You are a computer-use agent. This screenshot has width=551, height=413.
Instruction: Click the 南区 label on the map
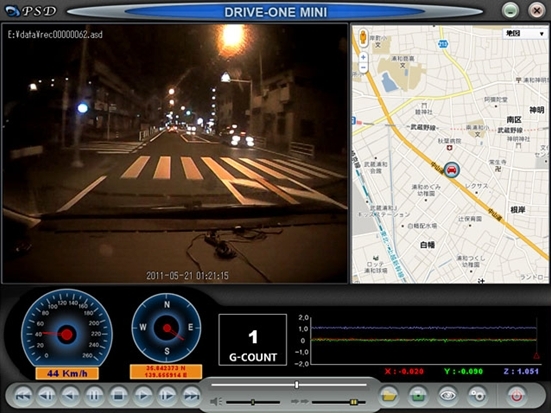514,120
